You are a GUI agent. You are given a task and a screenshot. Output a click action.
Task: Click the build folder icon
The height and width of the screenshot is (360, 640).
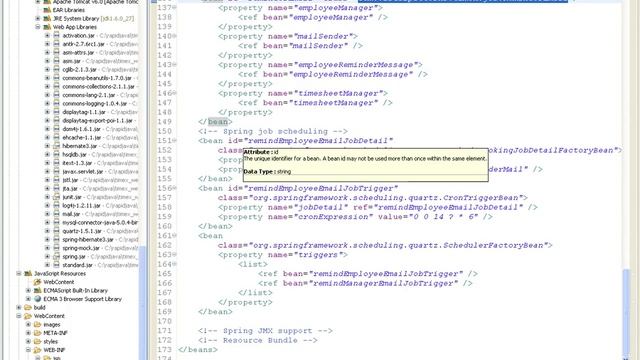[x=28, y=307]
